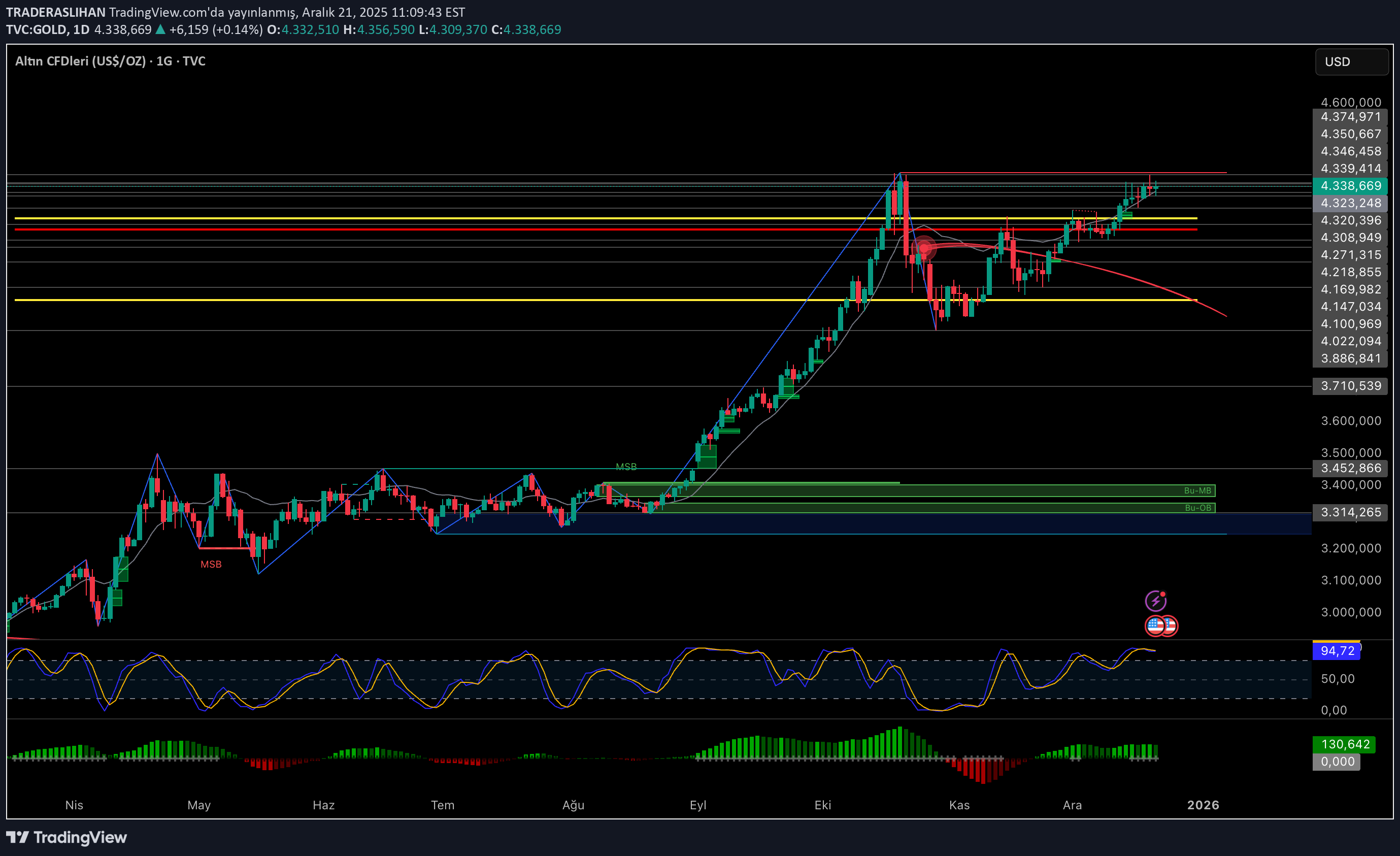1400x856 pixels.
Task: Open the USD currency selector
Action: pyautogui.click(x=1351, y=62)
